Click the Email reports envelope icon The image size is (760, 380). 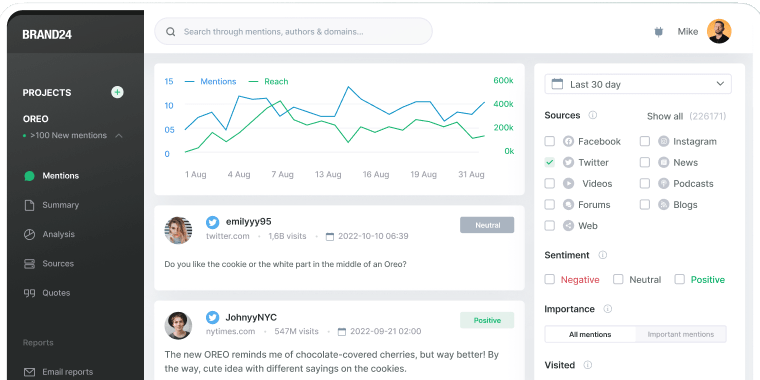click(x=30, y=372)
